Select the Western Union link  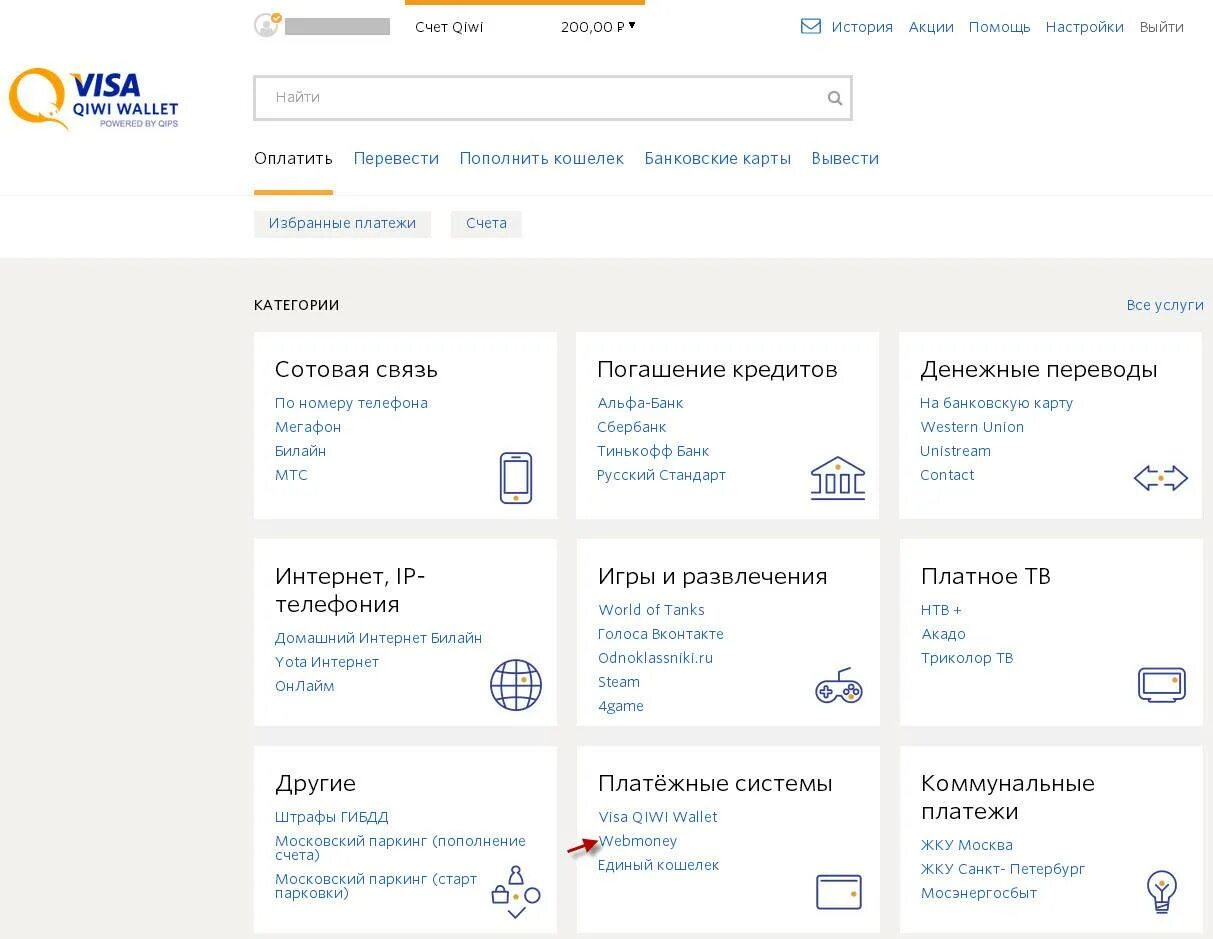coord(972,427)
